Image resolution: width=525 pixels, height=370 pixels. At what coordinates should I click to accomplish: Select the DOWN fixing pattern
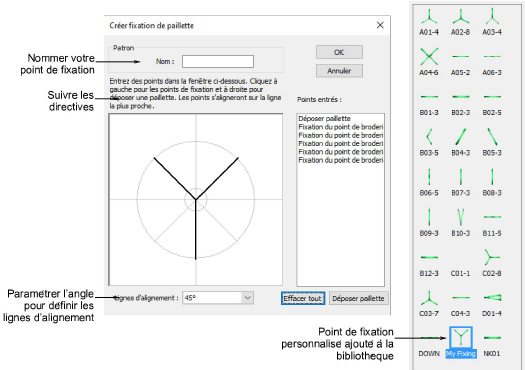[x=429, y=343]
